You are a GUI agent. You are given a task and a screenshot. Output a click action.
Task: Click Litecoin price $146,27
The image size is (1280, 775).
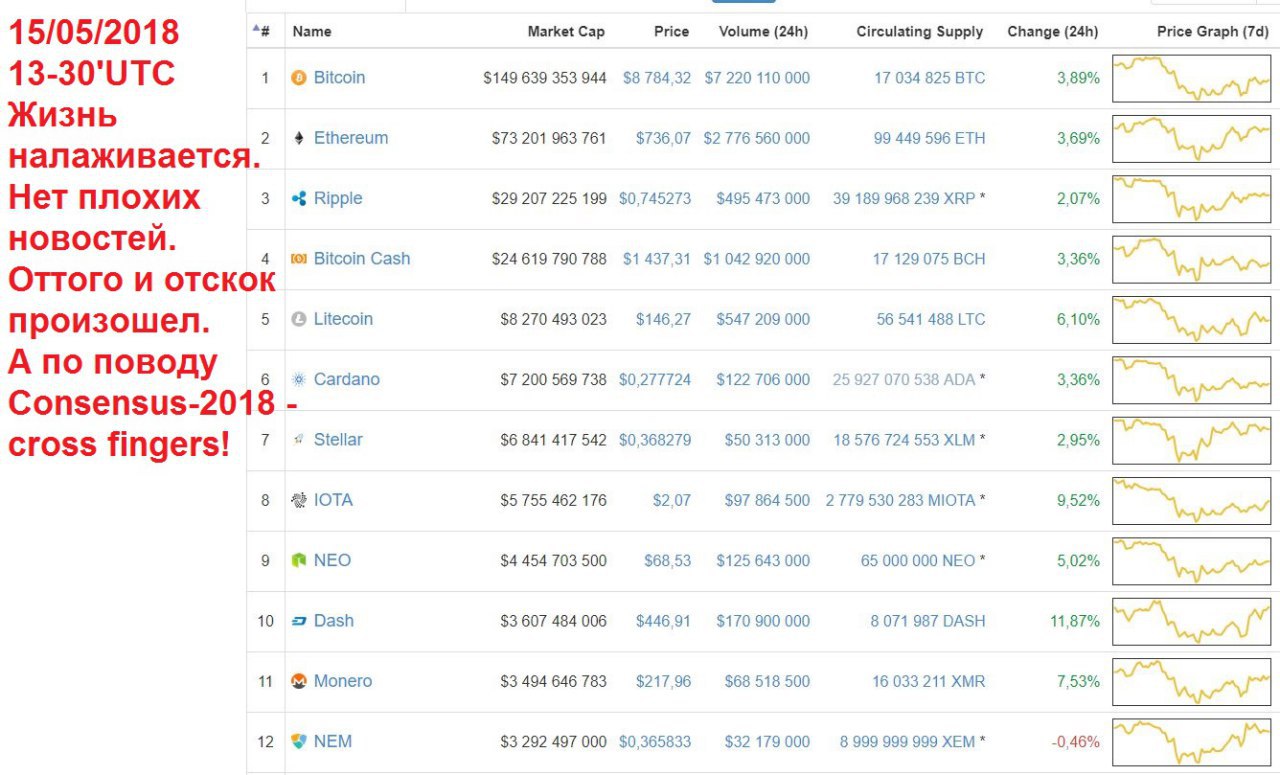(x=663, y=319)
